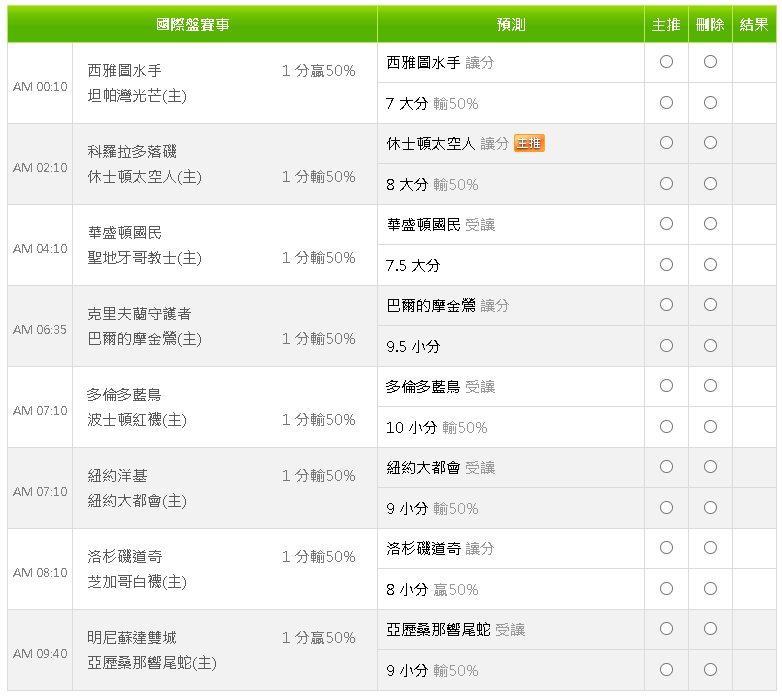The height and width of the screenshot is (696, 782).
Task: Click the 預測 column header
Action: pos(511,24)
